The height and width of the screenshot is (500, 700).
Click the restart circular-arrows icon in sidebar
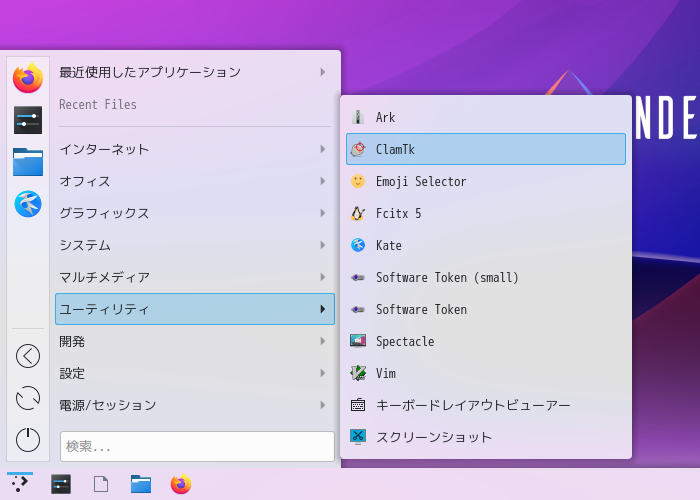click(28, 398)
